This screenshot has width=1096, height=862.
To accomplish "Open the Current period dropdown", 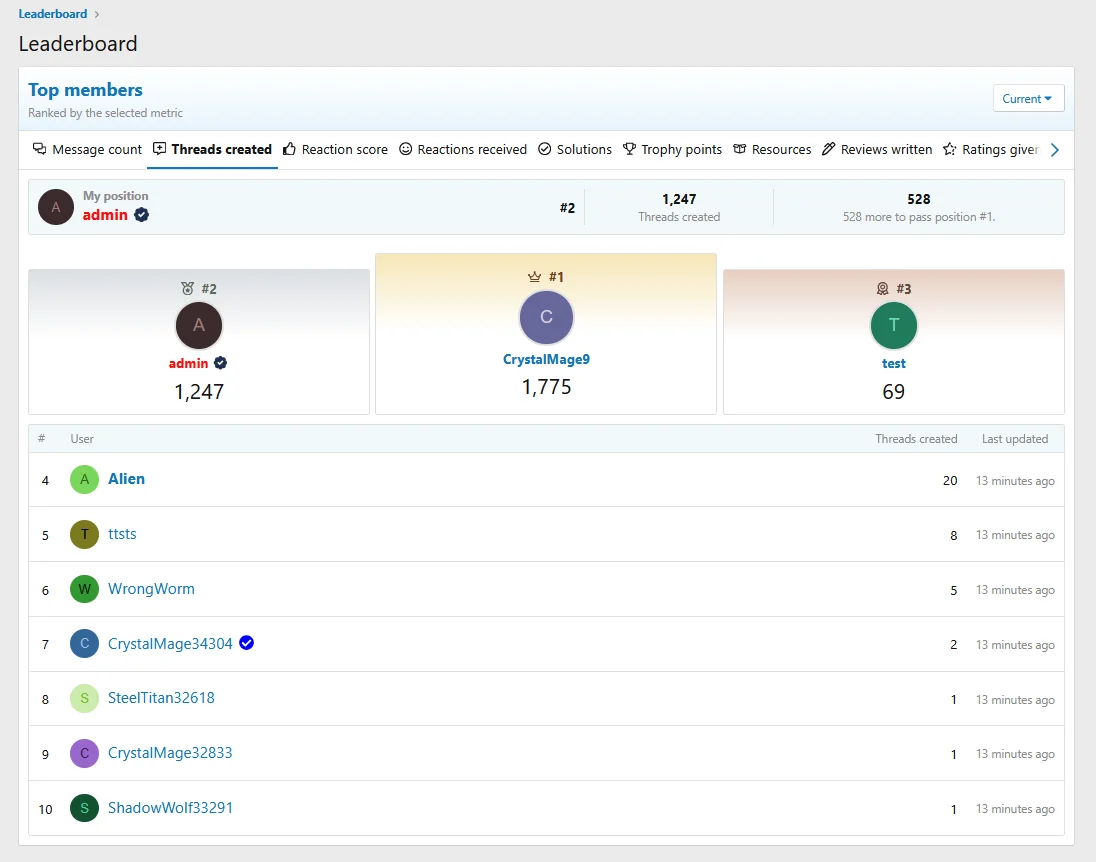I will pos(1028,99).
